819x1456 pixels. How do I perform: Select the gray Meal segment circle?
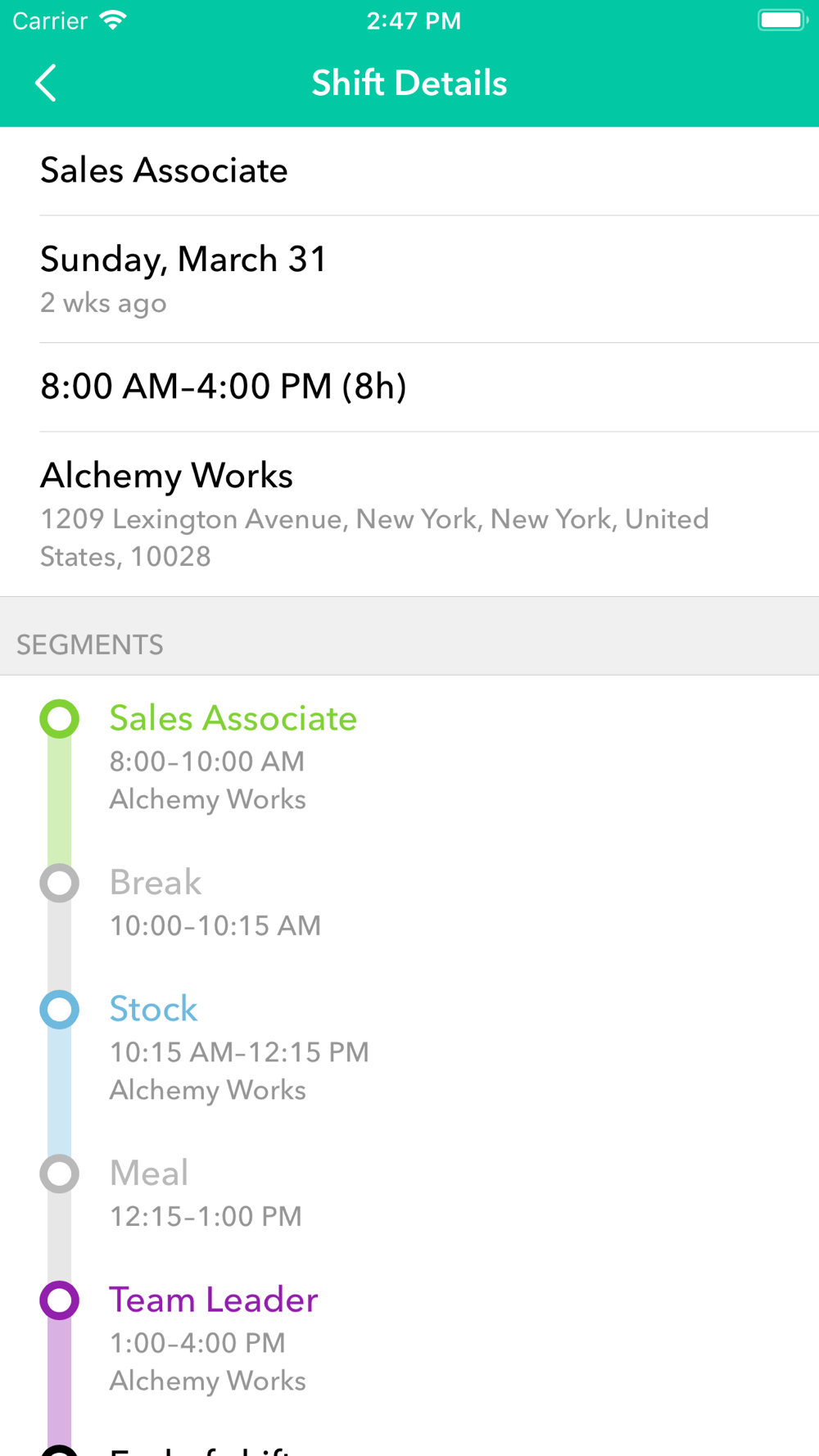(60, 1173)
